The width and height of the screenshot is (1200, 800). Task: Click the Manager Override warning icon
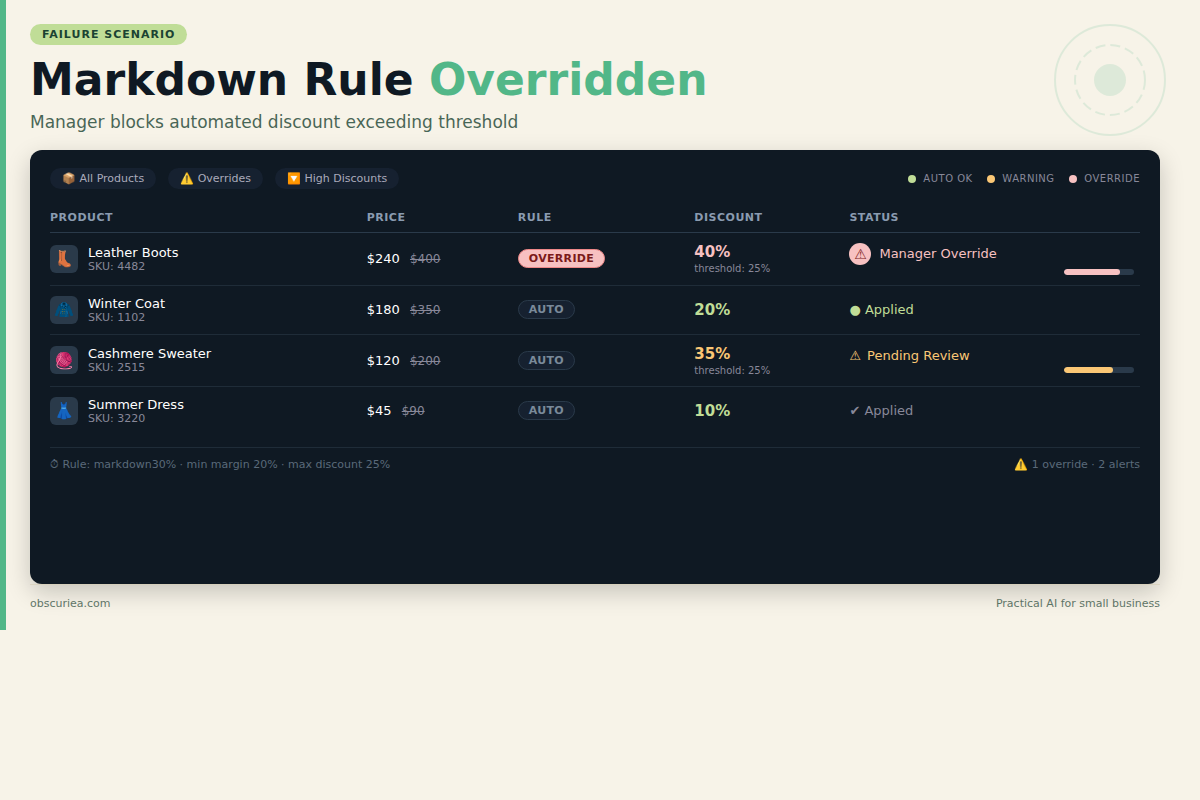pos(860,254)
